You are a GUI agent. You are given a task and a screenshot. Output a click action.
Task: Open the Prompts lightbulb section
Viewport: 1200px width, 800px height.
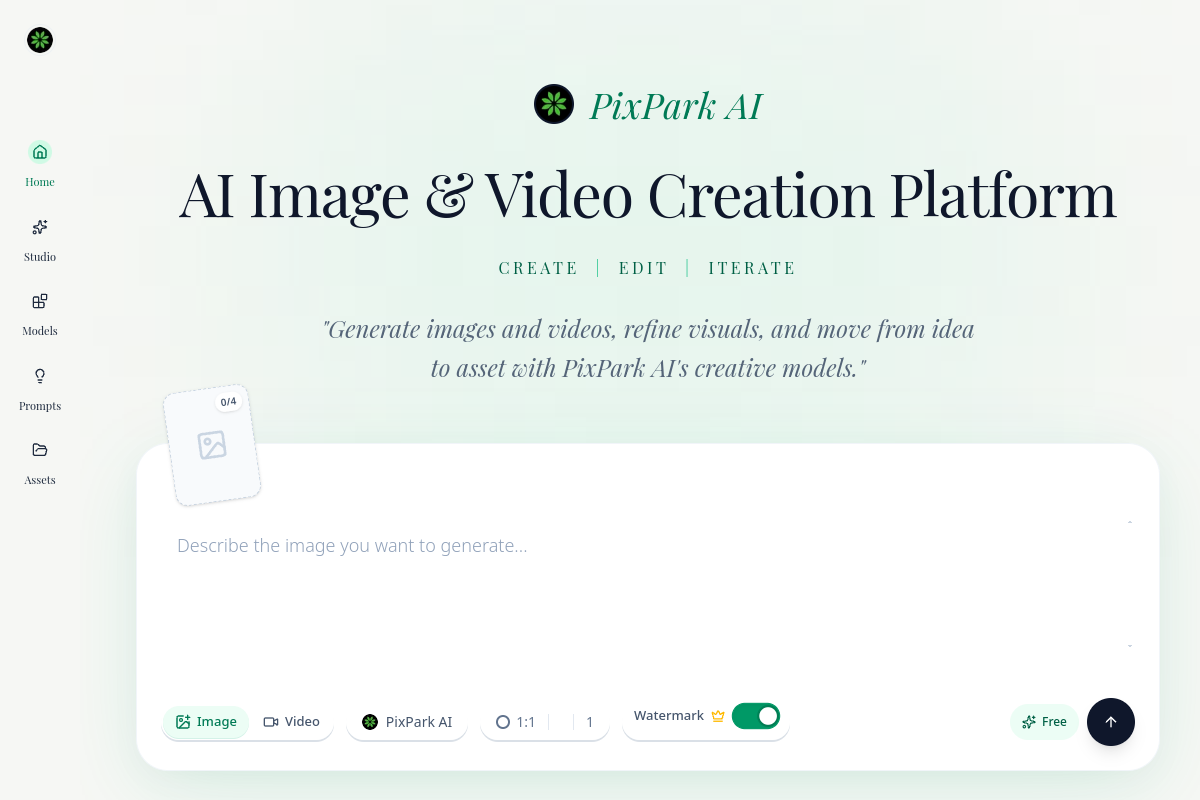(40, 388)
